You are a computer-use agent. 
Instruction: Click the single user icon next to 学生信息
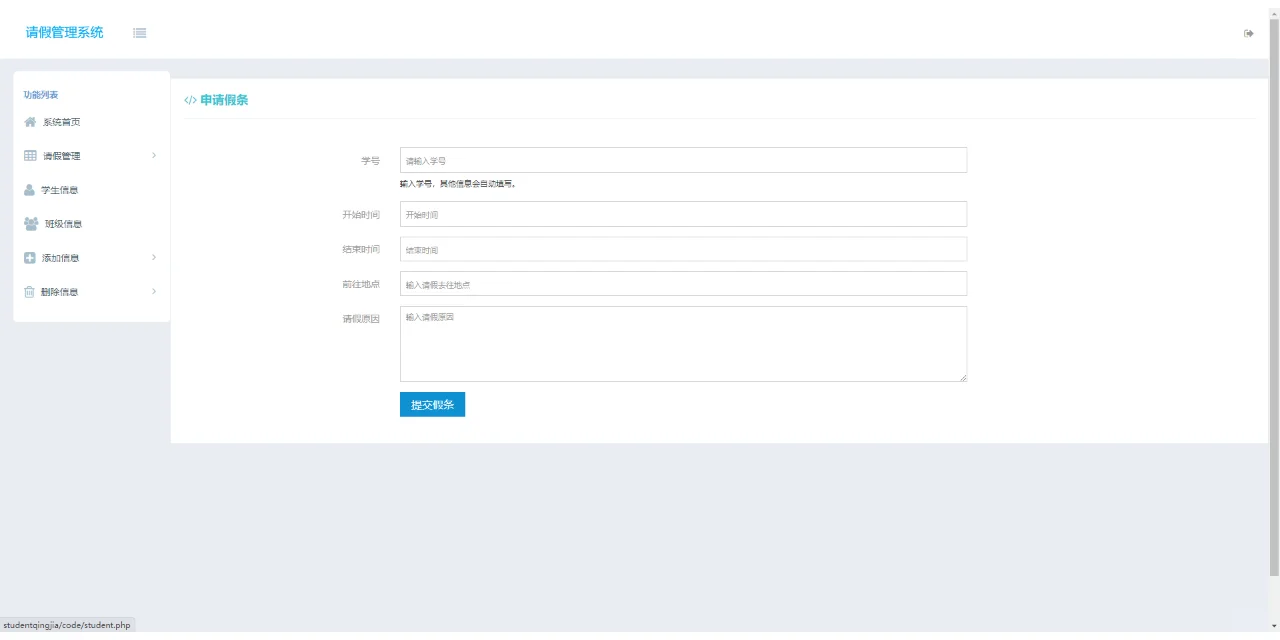30,189
